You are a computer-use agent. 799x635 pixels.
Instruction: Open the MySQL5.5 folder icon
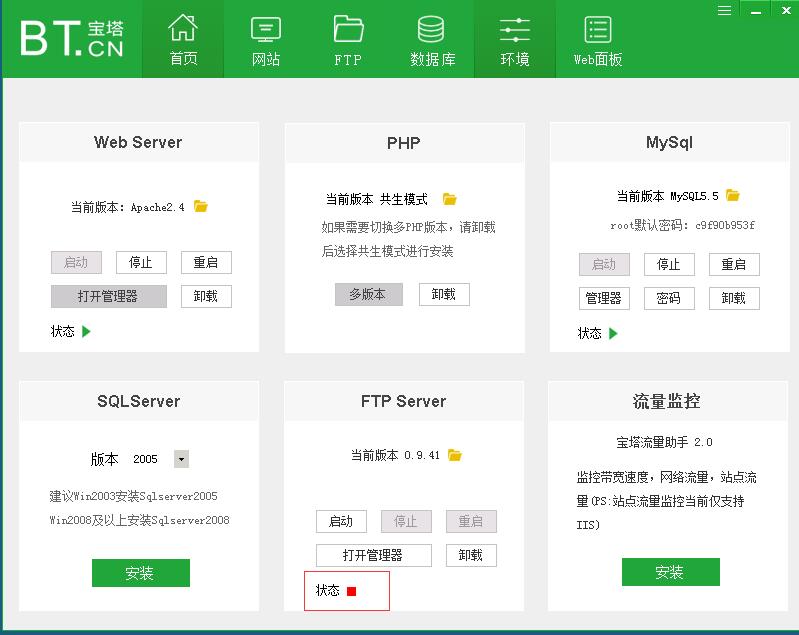(x=732, y=195)
